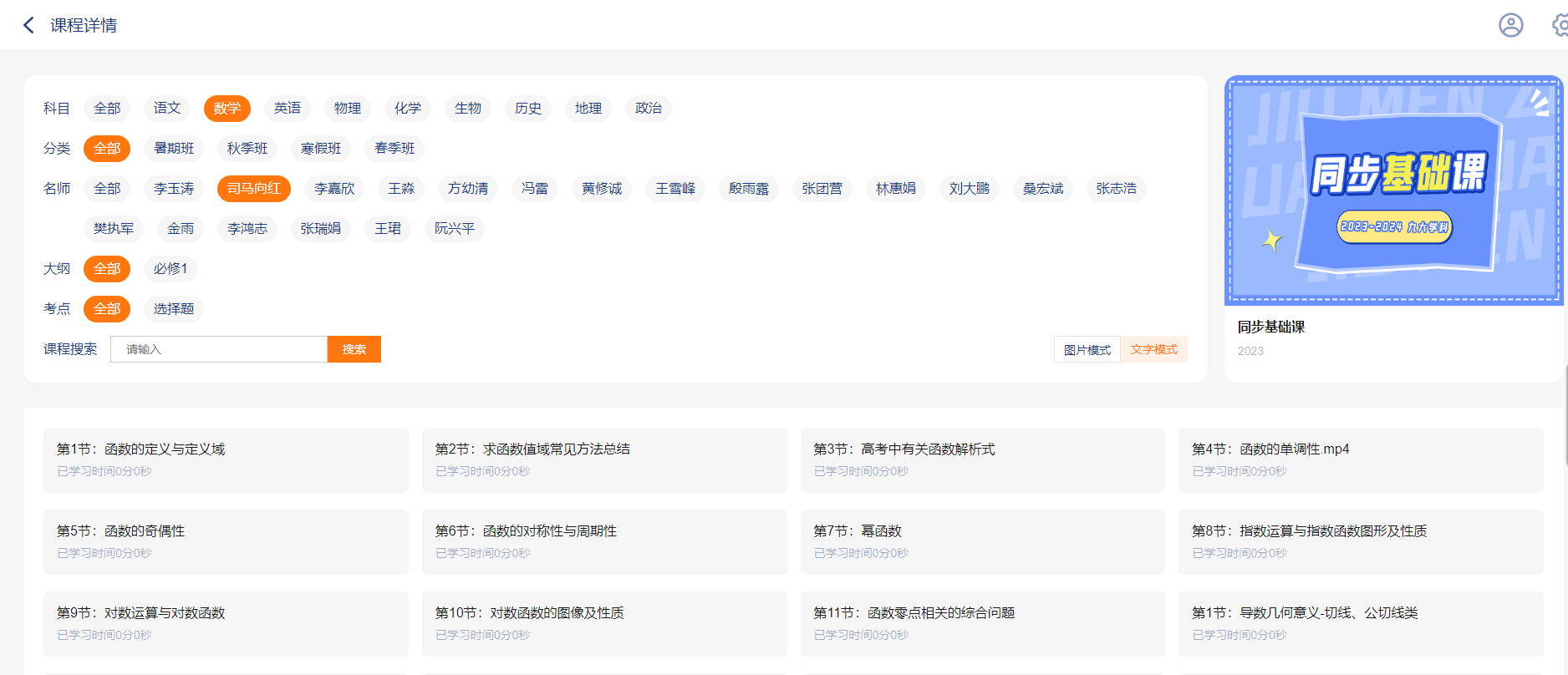Open lesson 第4节：函数的单调性.mp4
The height and width of the screenshot is (675, 1568).
[x=1361, y=460]
